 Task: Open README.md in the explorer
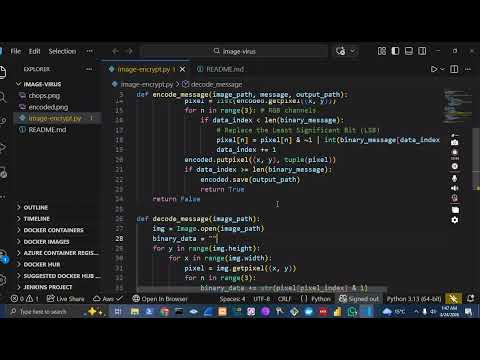tap(47, 130)
